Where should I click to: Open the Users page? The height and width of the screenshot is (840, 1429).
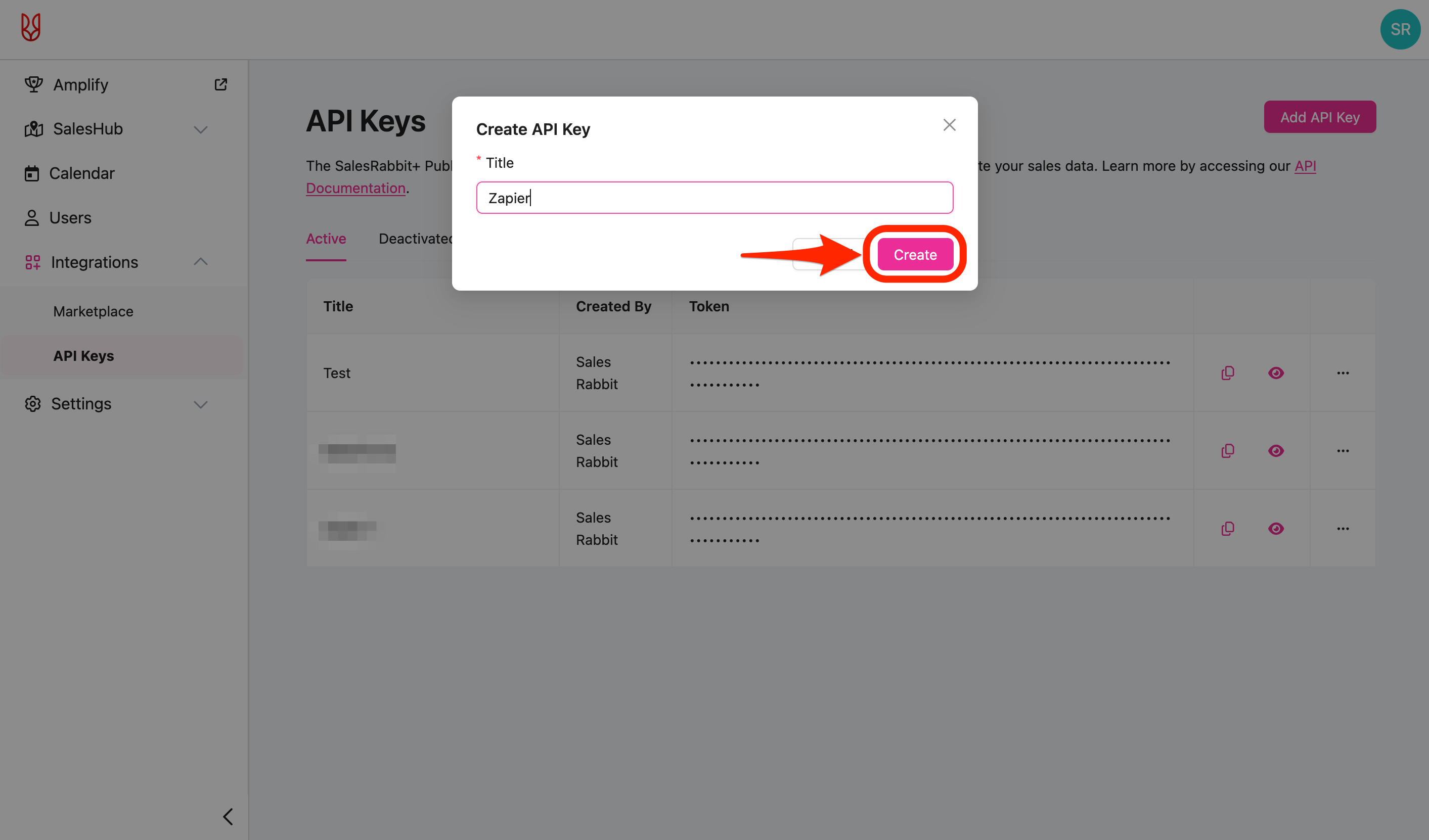pos(70,218)
